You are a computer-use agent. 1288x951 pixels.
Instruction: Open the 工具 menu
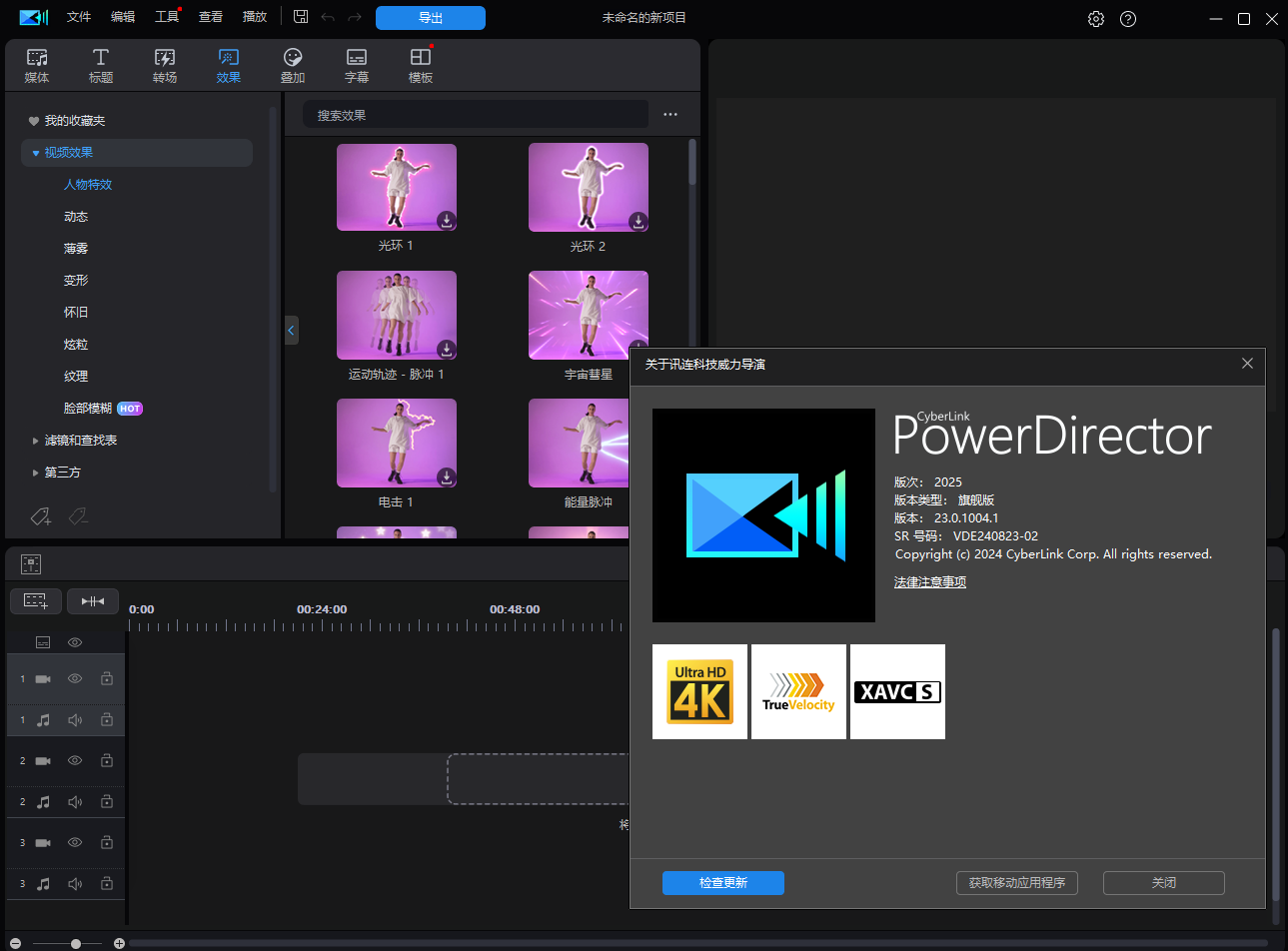[x=167, y=17]
